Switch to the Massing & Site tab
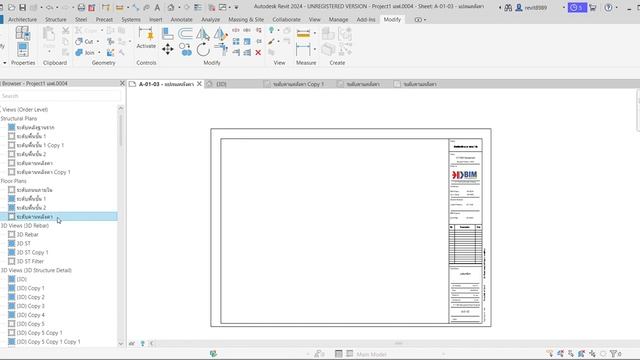Viewport: 640px width, 360px height. coord(246,20)
